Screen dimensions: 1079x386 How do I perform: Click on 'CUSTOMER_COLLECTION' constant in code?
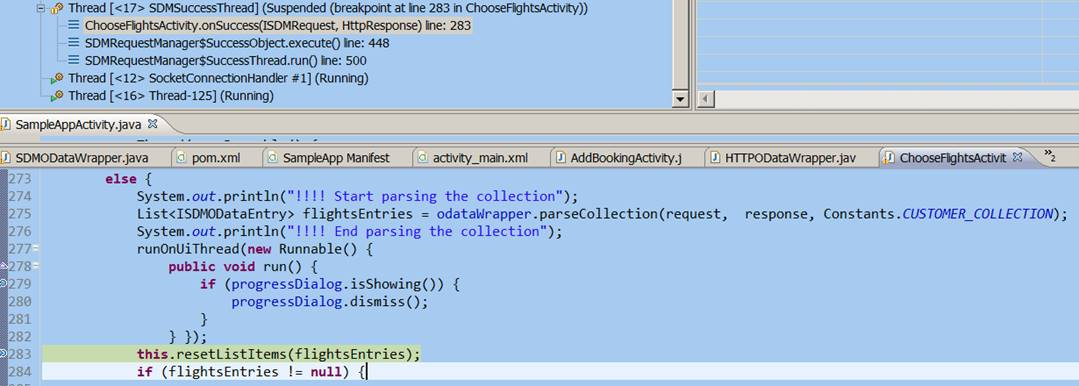point(977,213)
